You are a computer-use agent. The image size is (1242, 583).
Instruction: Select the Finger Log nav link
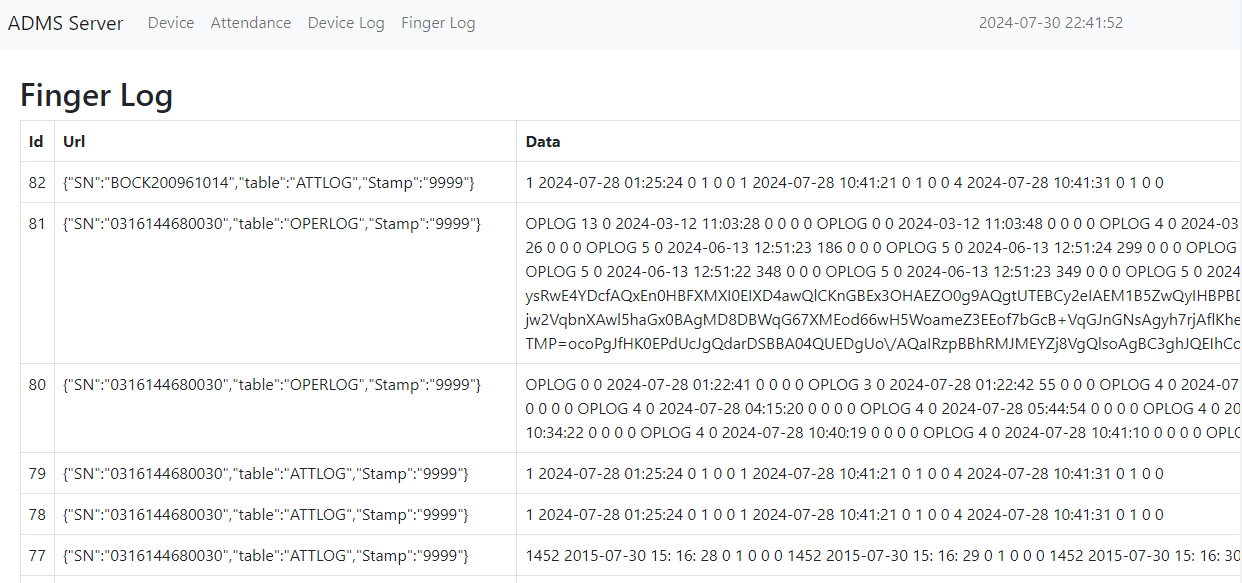[438, 23]
